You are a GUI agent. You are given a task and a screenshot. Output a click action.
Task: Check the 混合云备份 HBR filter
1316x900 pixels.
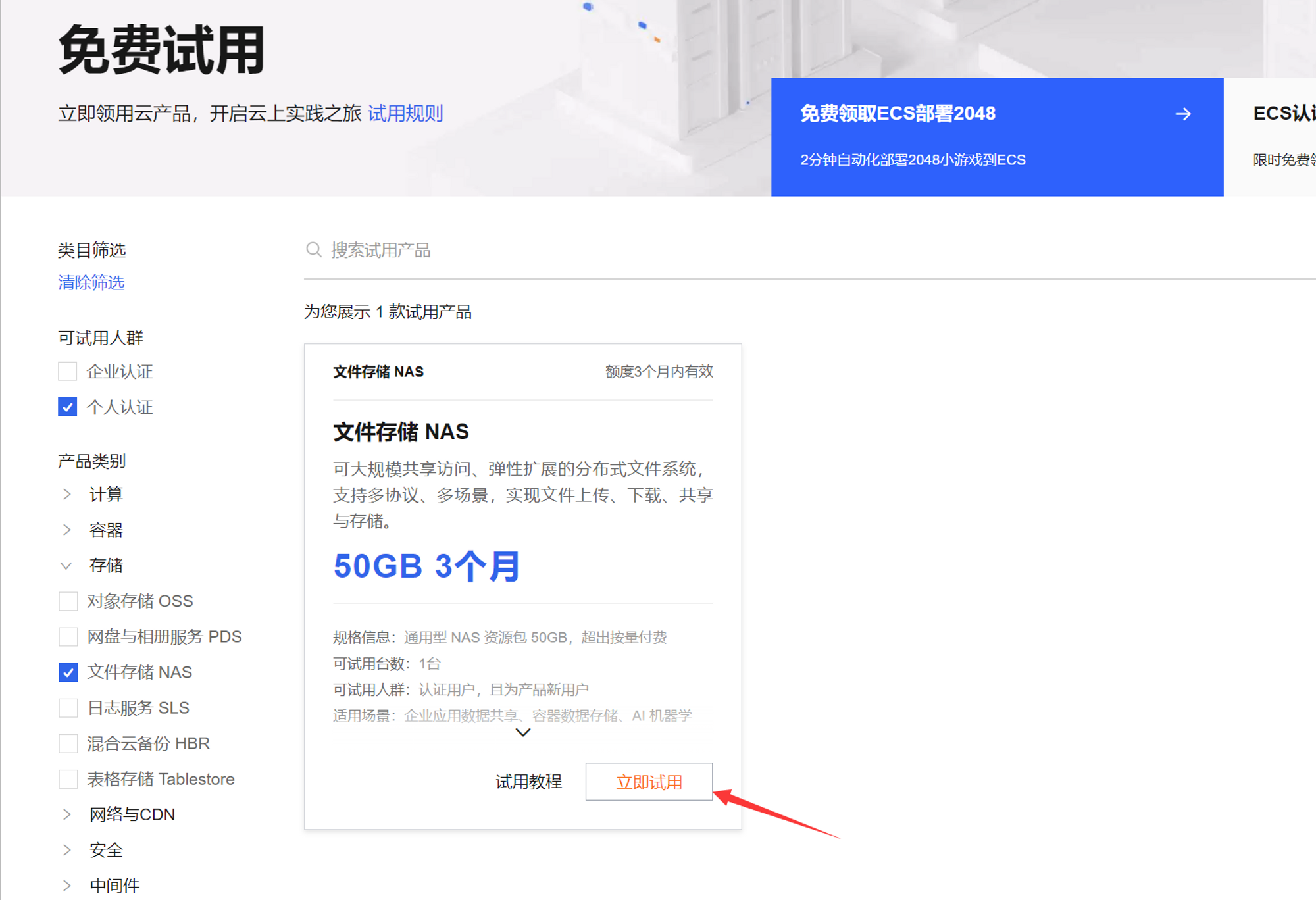(68, 743)
